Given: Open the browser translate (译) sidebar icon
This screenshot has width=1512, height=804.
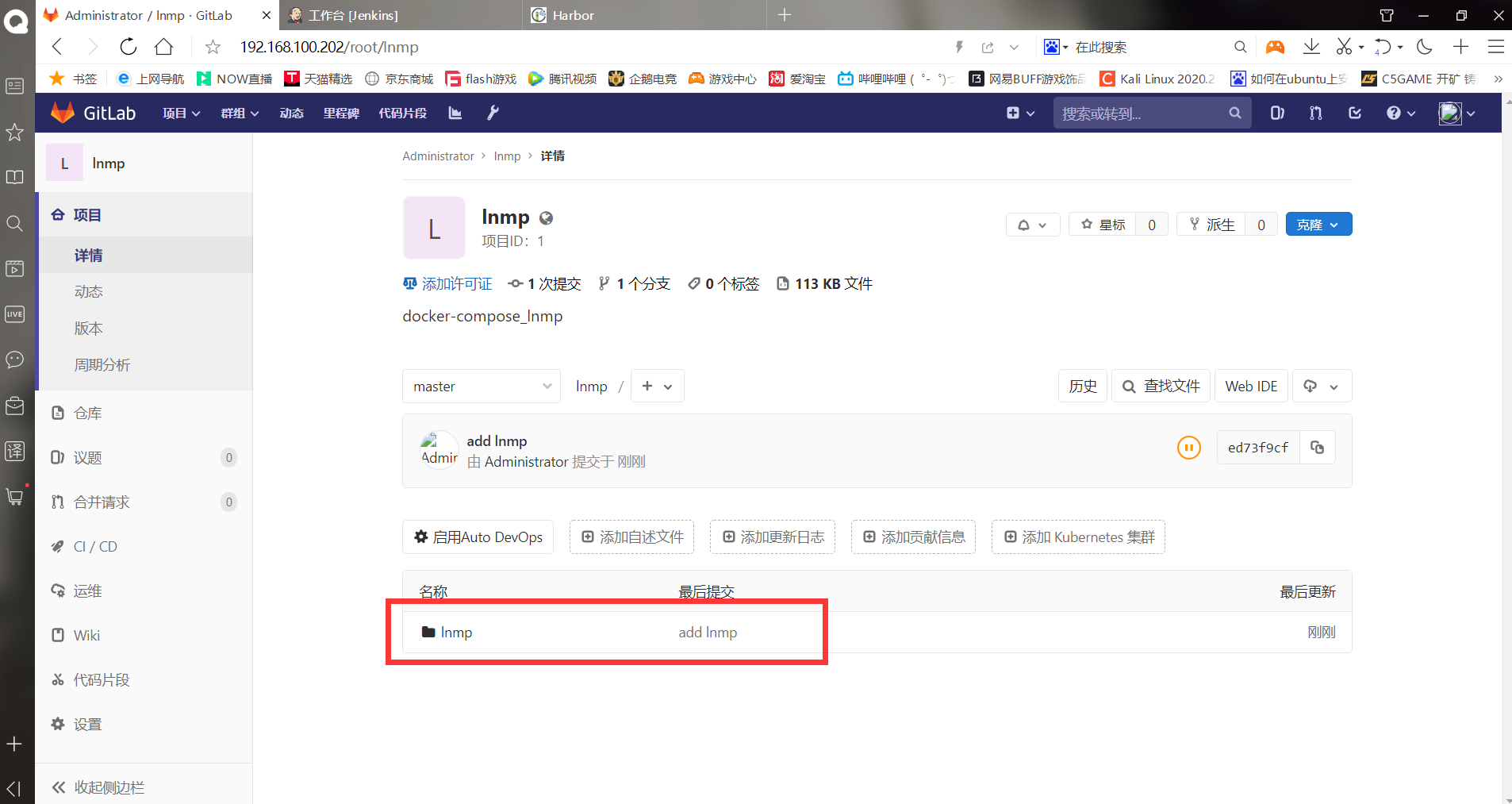Looking at the screenshot, I should coord(15,451).
